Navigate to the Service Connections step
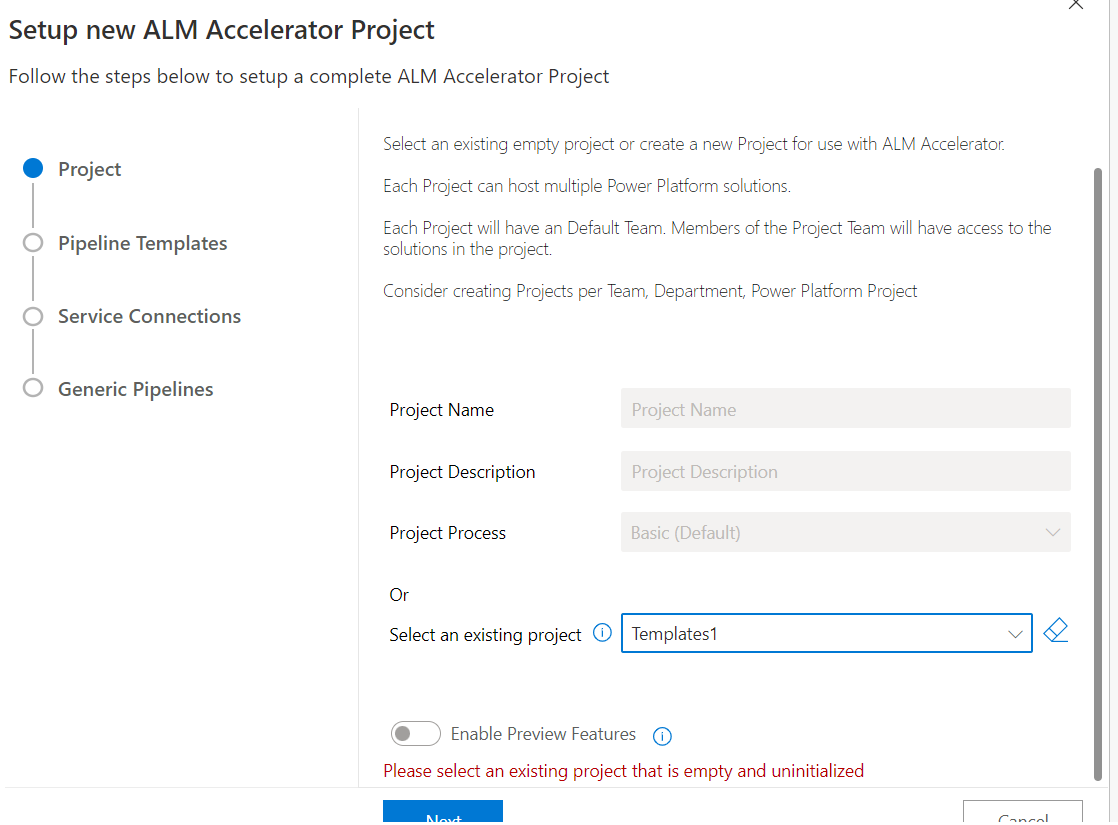1118x825 pixels. [148, 315]
